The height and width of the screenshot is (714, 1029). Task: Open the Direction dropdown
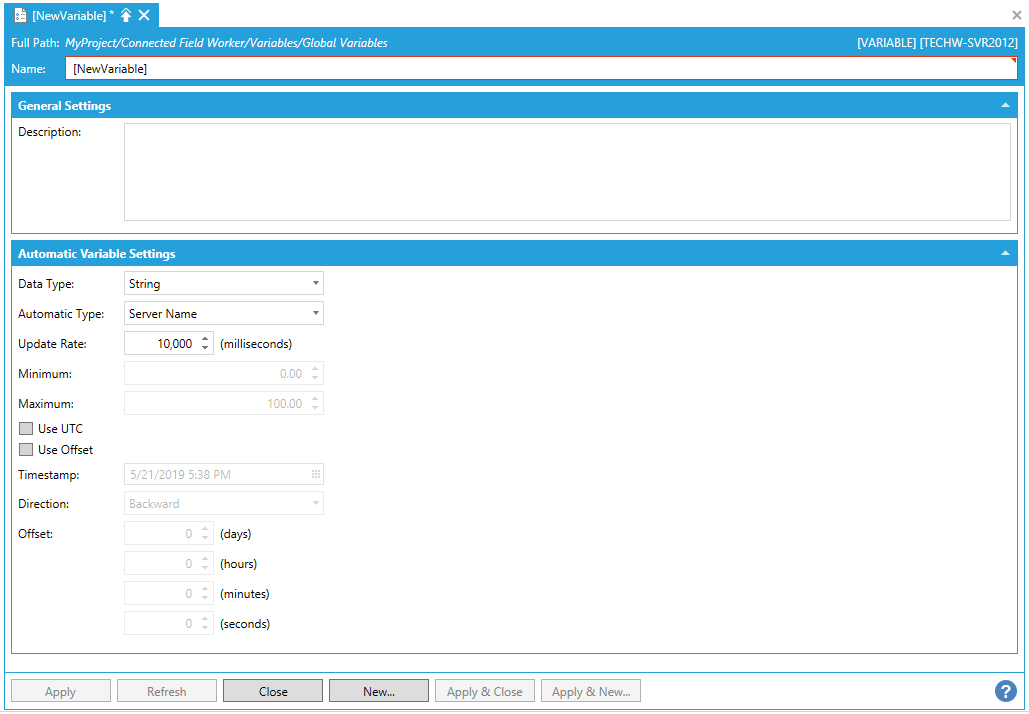coord(223,504)
